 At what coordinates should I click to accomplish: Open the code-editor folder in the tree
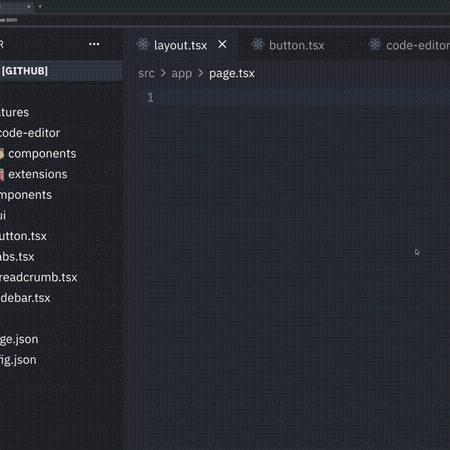coord(30,133)
